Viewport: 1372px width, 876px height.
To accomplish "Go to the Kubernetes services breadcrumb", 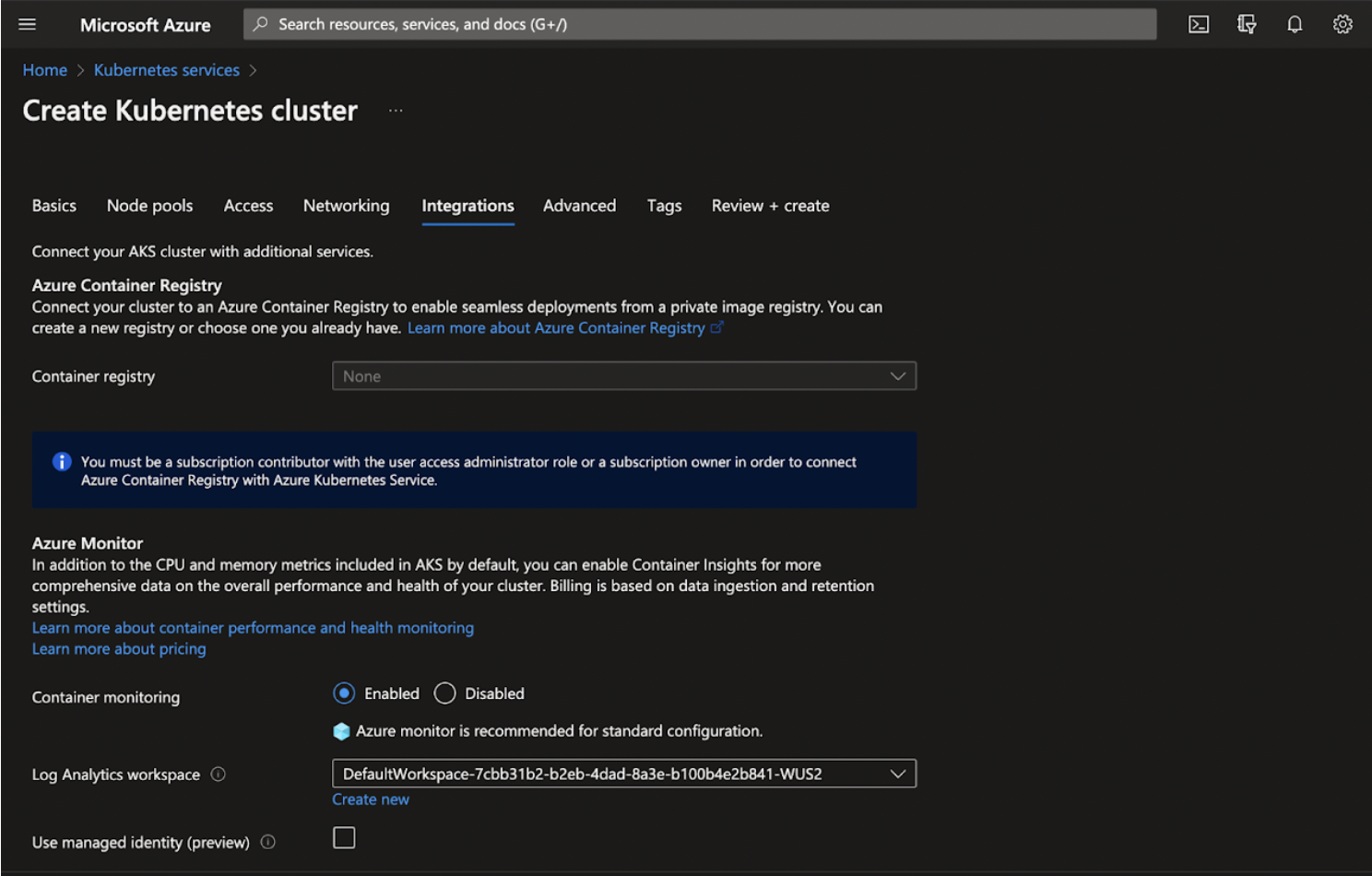I will 167,70.
